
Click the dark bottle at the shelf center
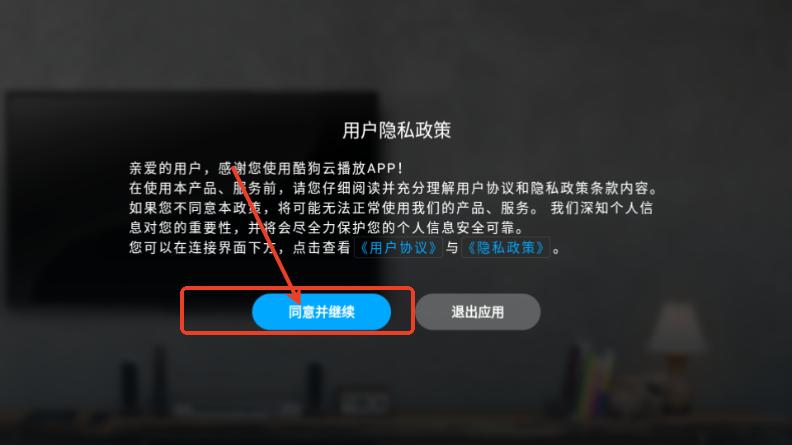pyautogui.click(x=315, y=386)
